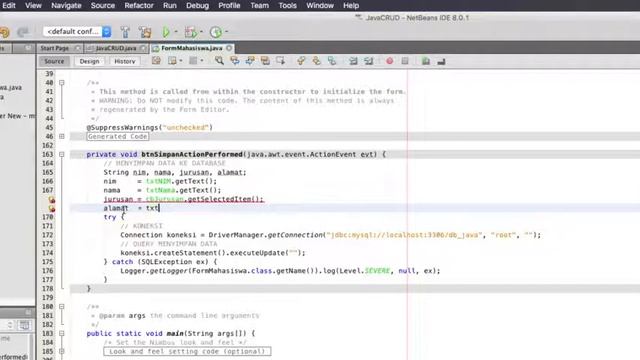The height and width of the screenshot is (360, 640).
Task: Open Profile Project dropdown arrow
Action: (x=227, y=32)
